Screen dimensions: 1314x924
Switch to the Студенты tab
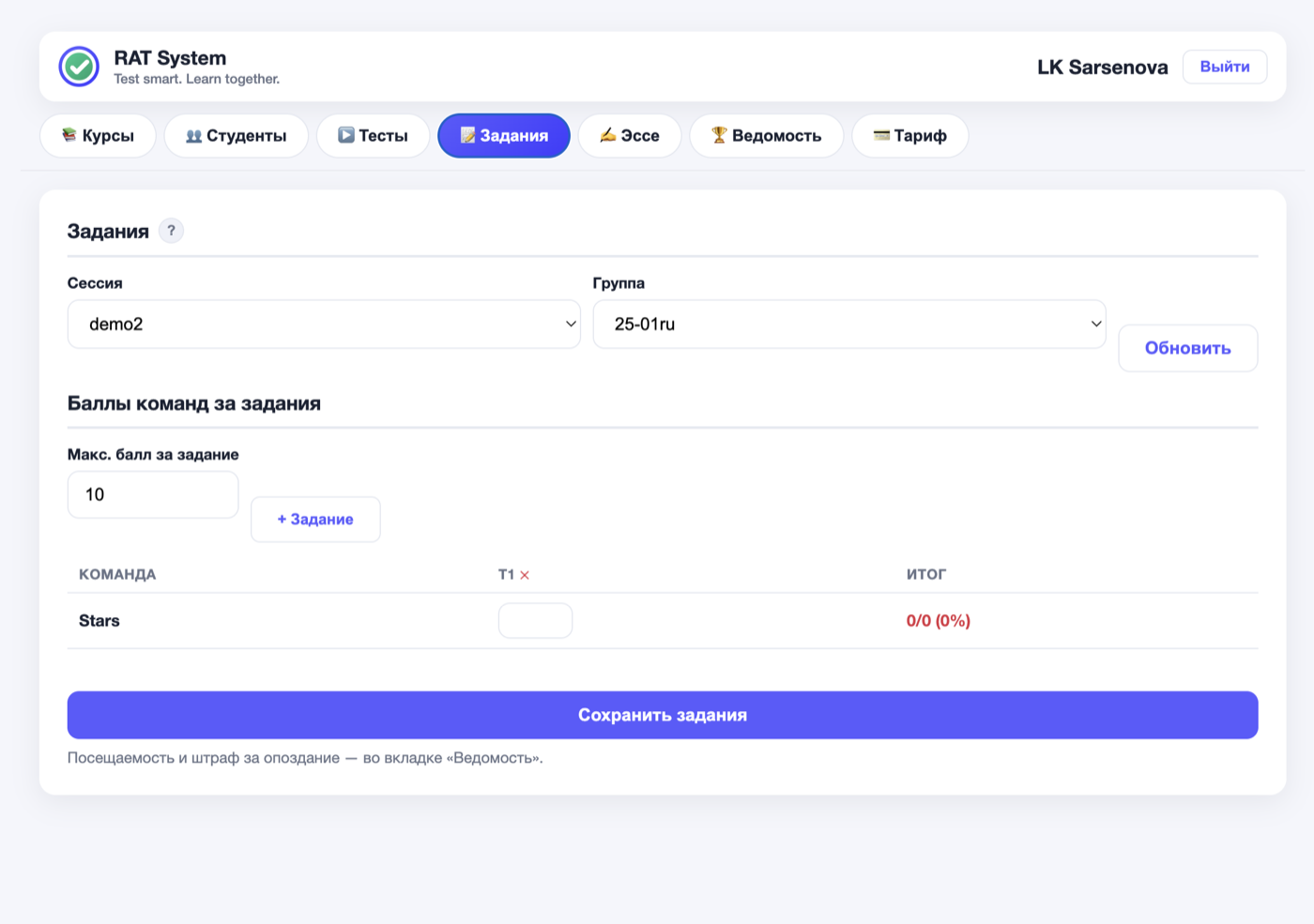click(237, 136)
